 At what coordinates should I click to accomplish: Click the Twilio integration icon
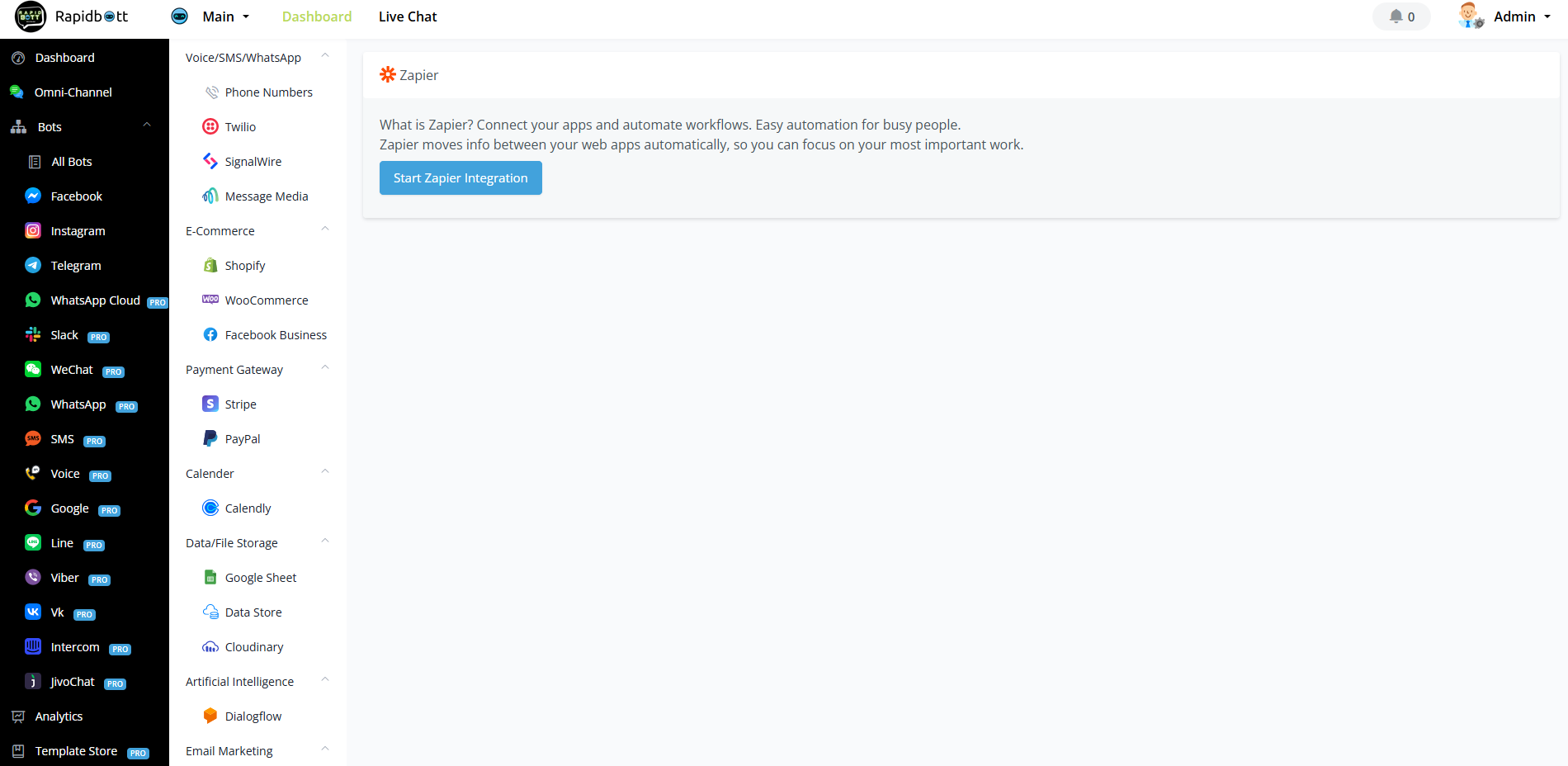pos(210,126)
